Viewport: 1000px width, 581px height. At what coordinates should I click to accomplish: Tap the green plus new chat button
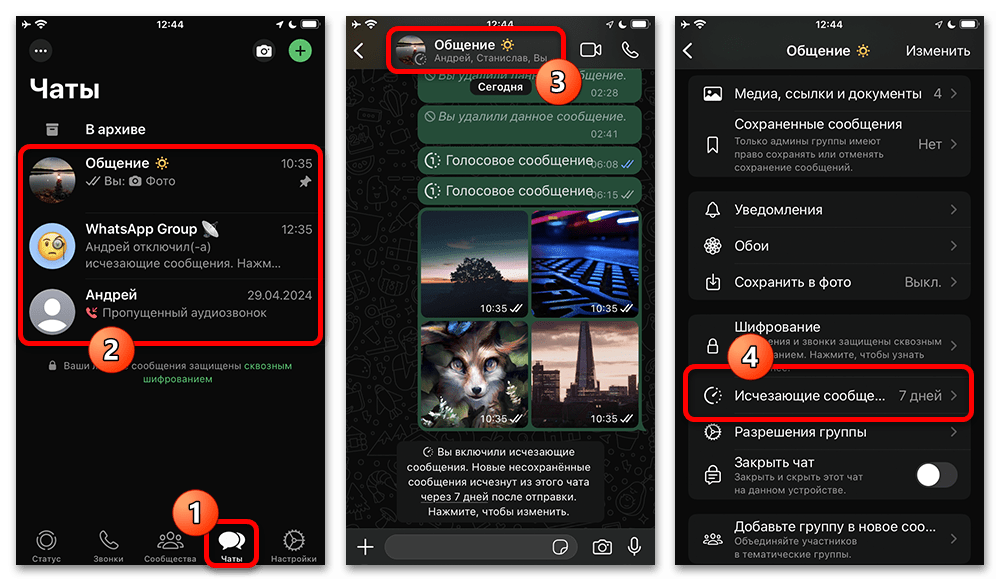pos(300,51)
